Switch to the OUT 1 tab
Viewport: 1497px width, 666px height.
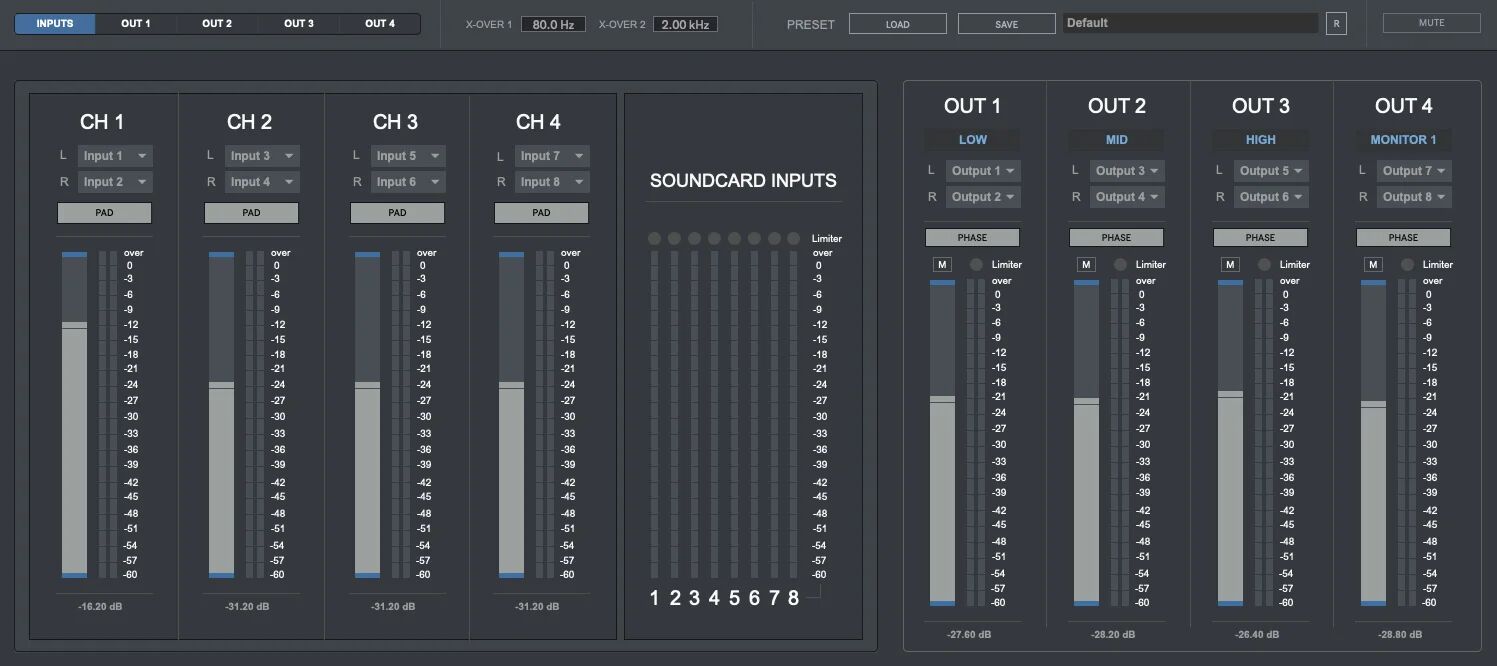(135, 22)
